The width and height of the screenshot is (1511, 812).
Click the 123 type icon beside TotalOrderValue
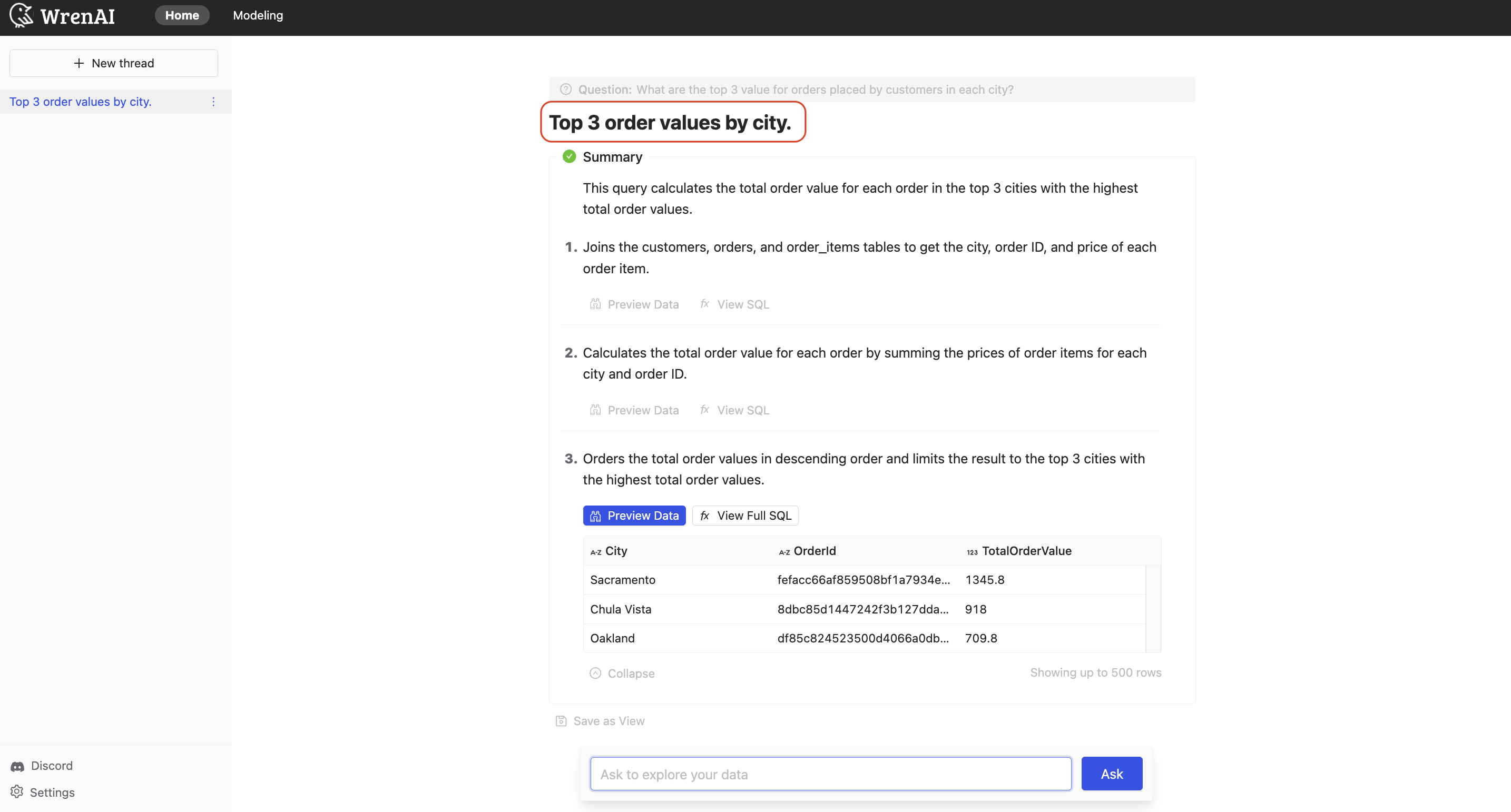tap(973, 552)
